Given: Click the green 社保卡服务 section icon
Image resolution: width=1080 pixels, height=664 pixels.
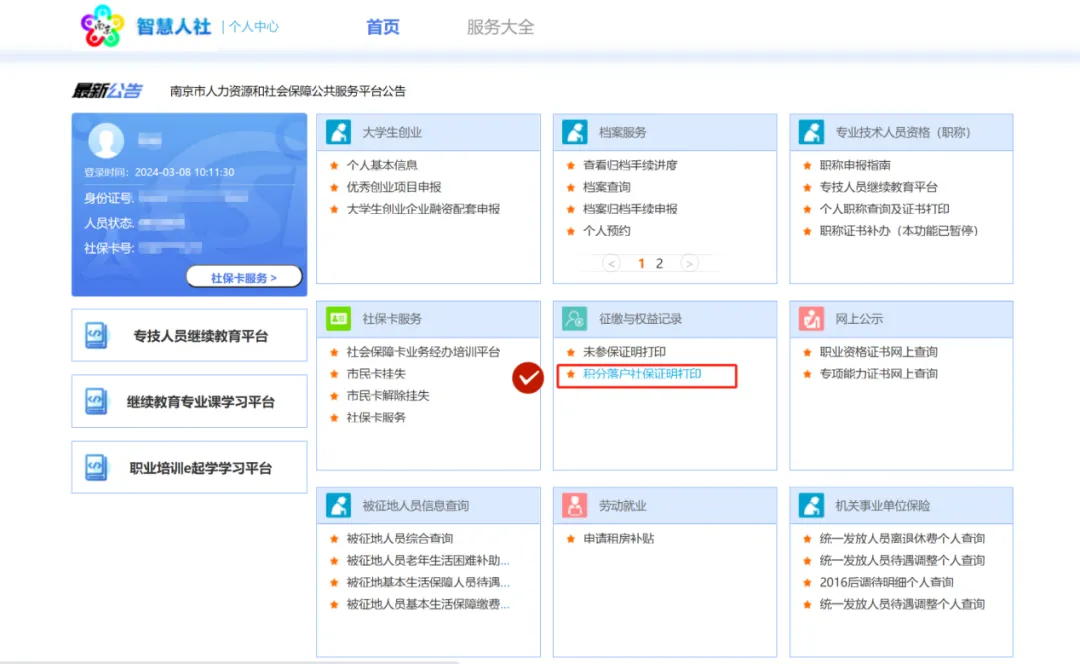Looking at the screenshot, I should tap(338, 318).
